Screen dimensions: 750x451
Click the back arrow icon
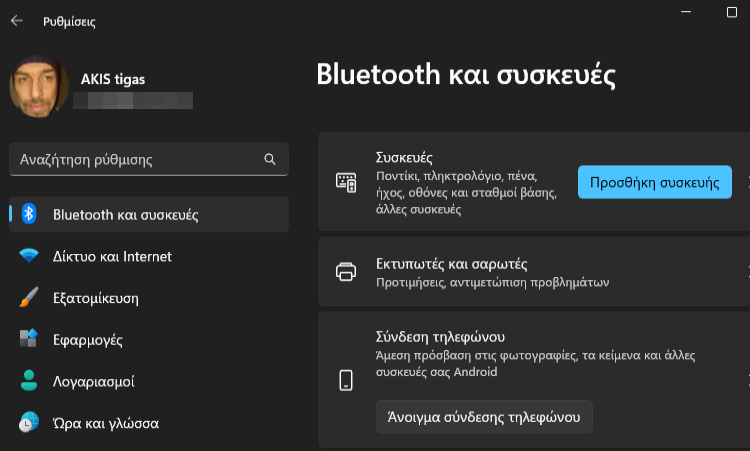click(x=17, y=21)
